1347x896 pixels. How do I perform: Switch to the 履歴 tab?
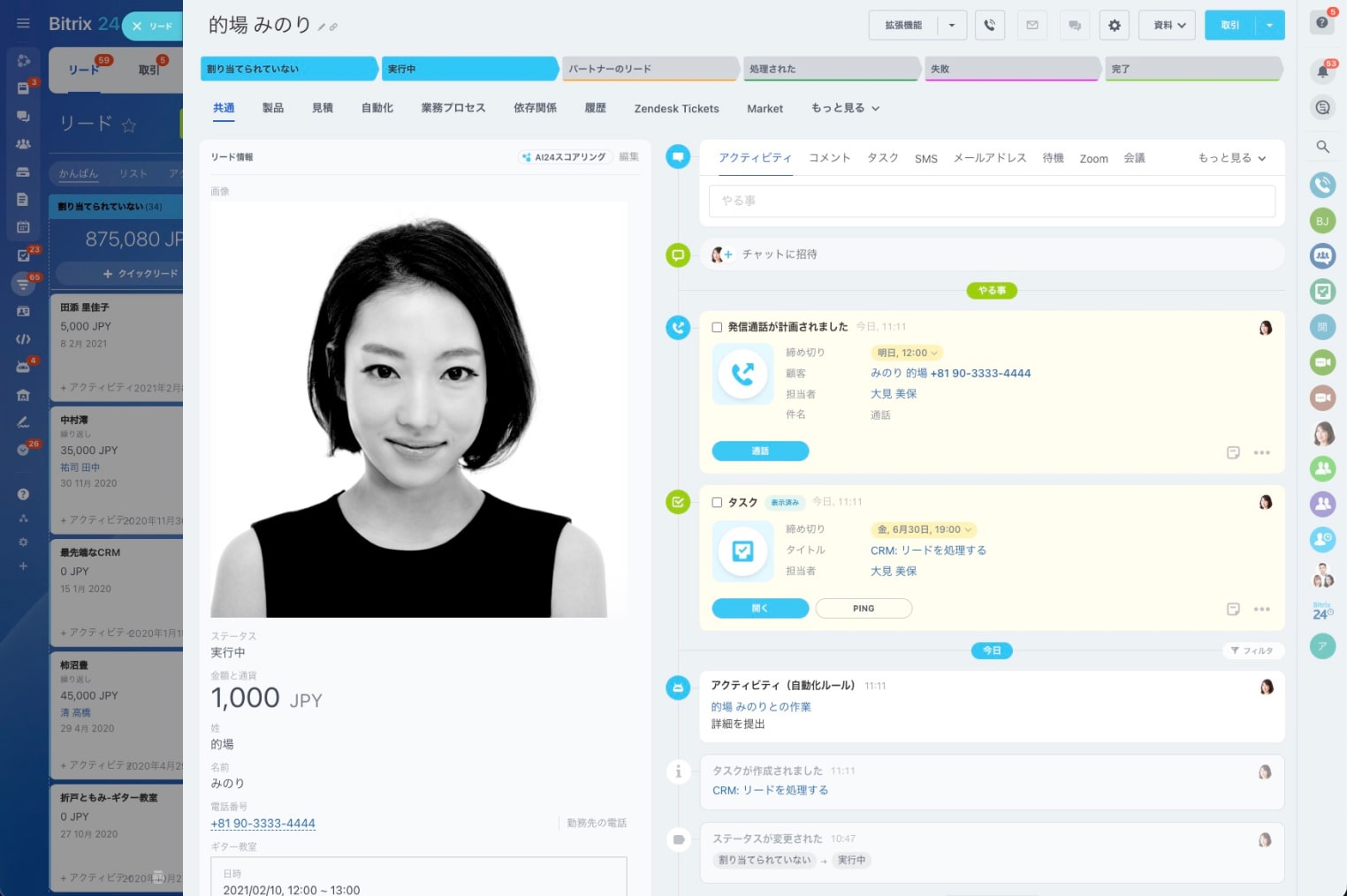[596, 108]
